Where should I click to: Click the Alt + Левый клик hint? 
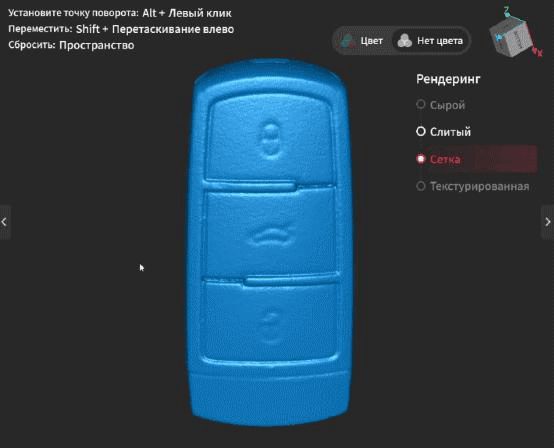point(187,13)
